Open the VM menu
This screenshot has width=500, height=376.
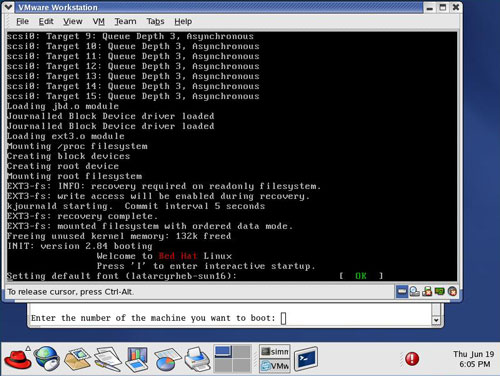pos(99,21)
